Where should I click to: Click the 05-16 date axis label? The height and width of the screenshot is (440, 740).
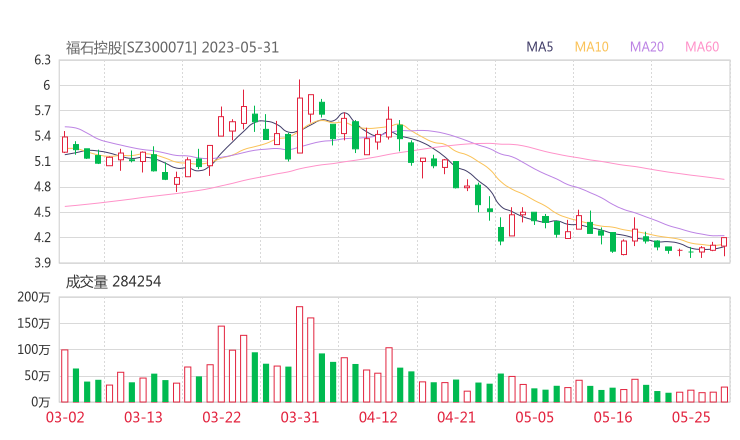coord(613,417)
